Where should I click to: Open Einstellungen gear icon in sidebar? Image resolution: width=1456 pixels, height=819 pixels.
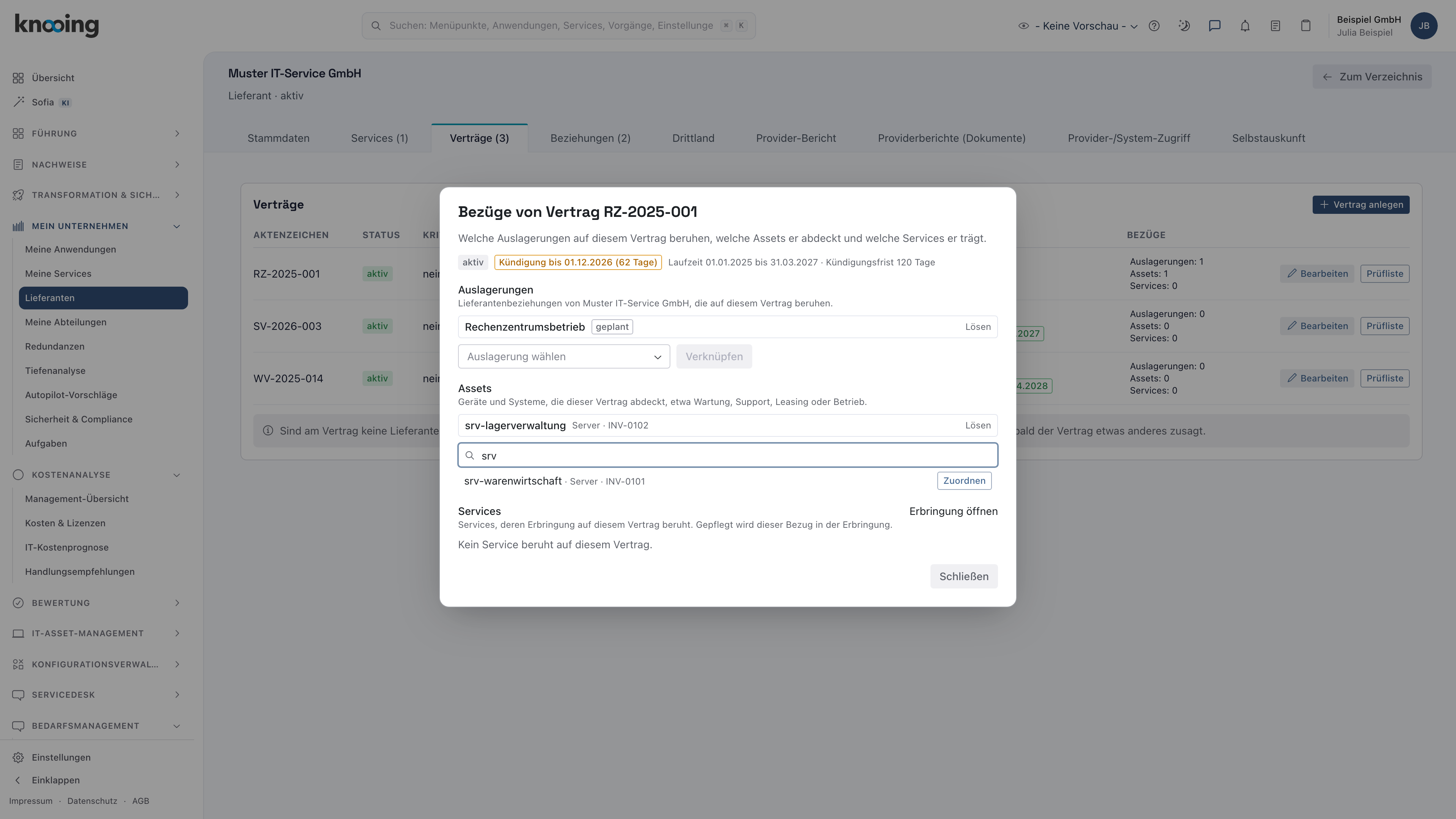pyautogui.click(x=18, y=758)
